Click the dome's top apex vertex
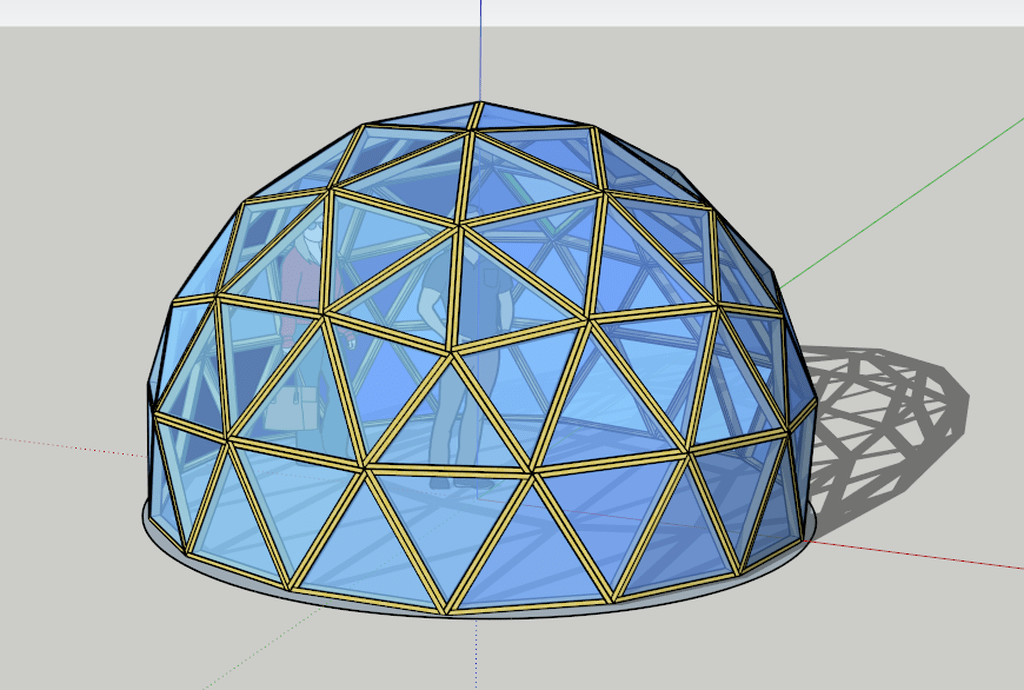Viewport: 1024px width, 690px height. click(x=480, y=103)
